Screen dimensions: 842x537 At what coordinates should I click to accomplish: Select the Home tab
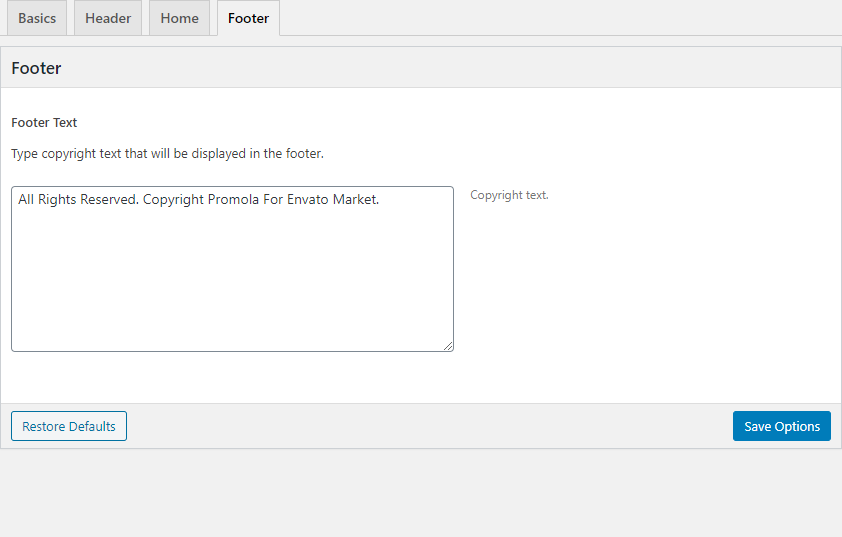[180, 18]
